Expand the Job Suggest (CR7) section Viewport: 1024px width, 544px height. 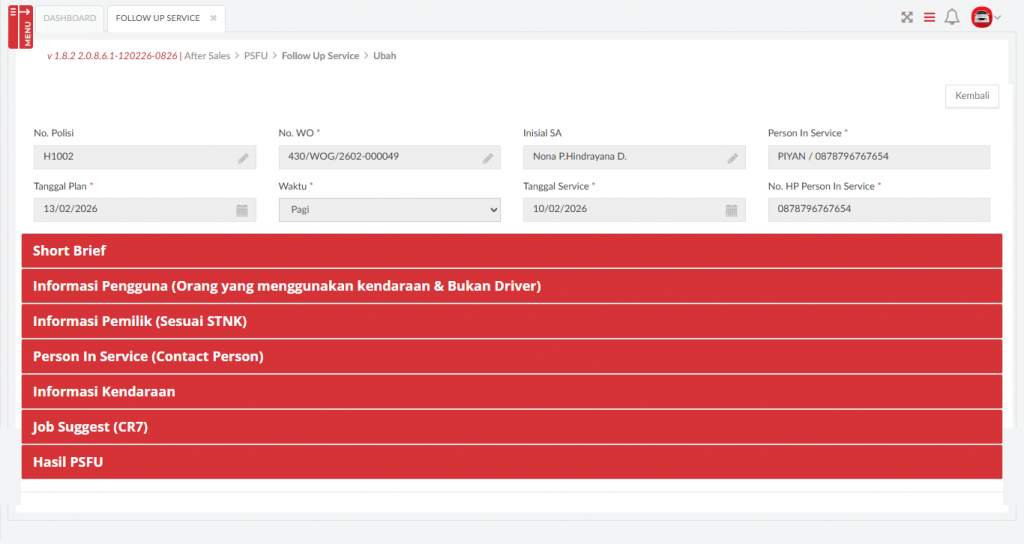(511, 426)
